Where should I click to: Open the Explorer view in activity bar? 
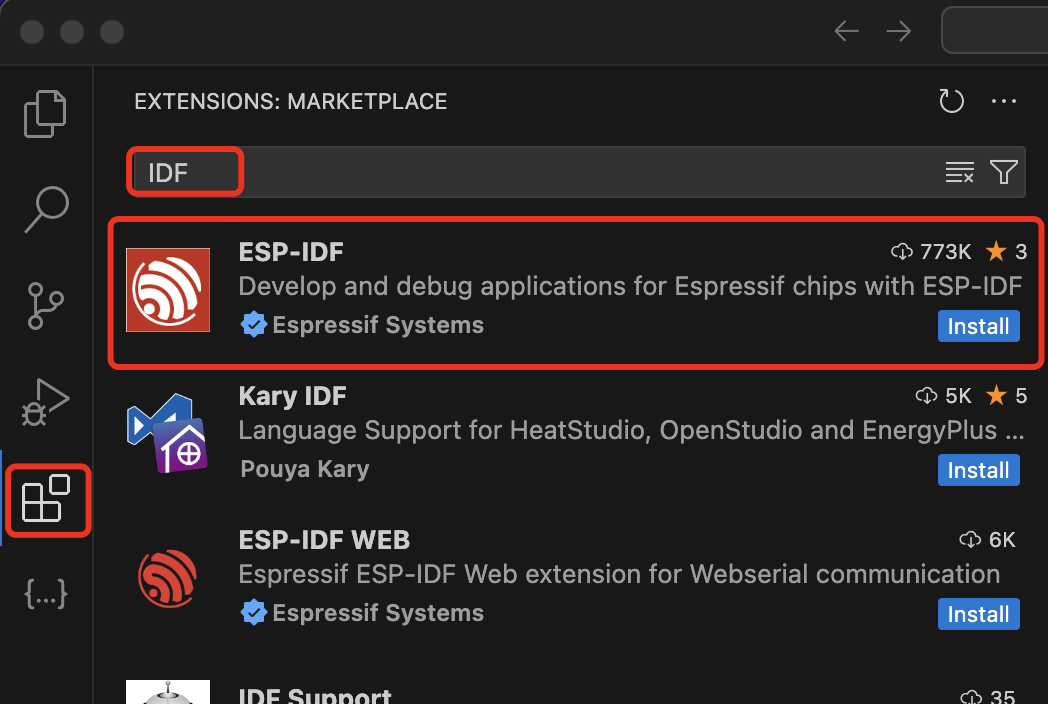45,114
